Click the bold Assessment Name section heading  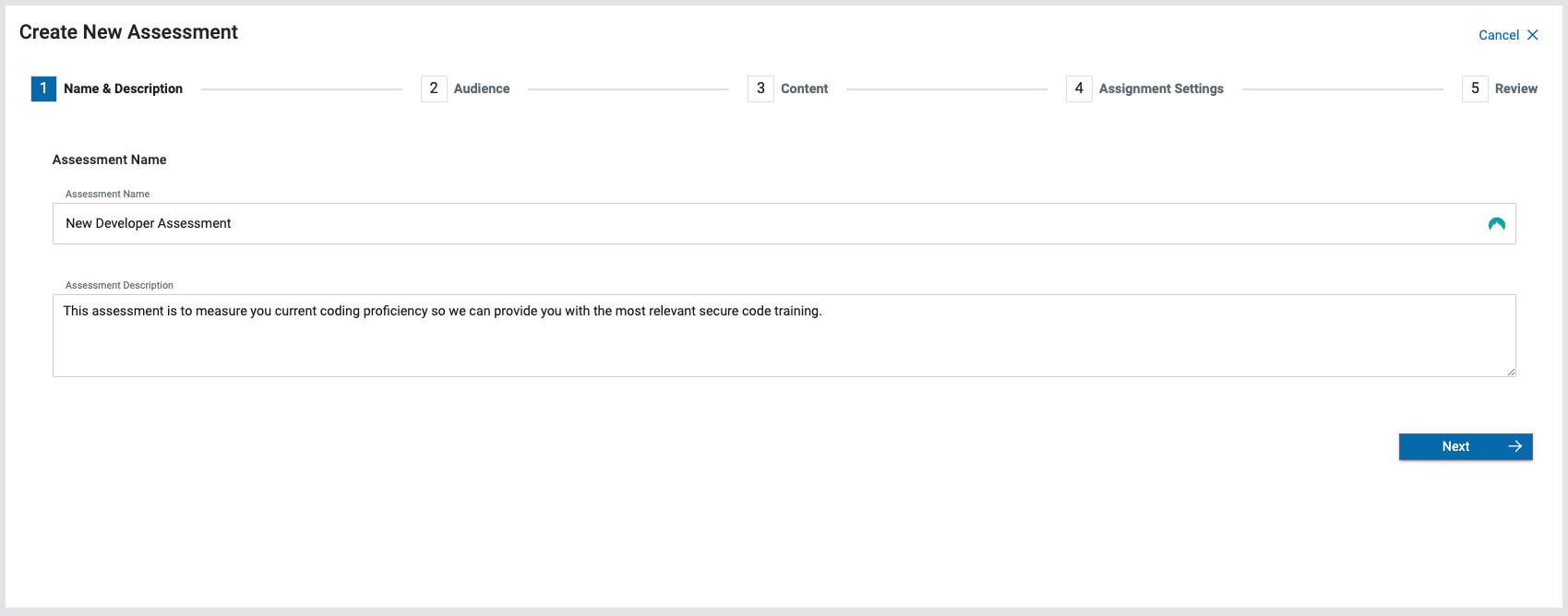[x=109, y=160]
